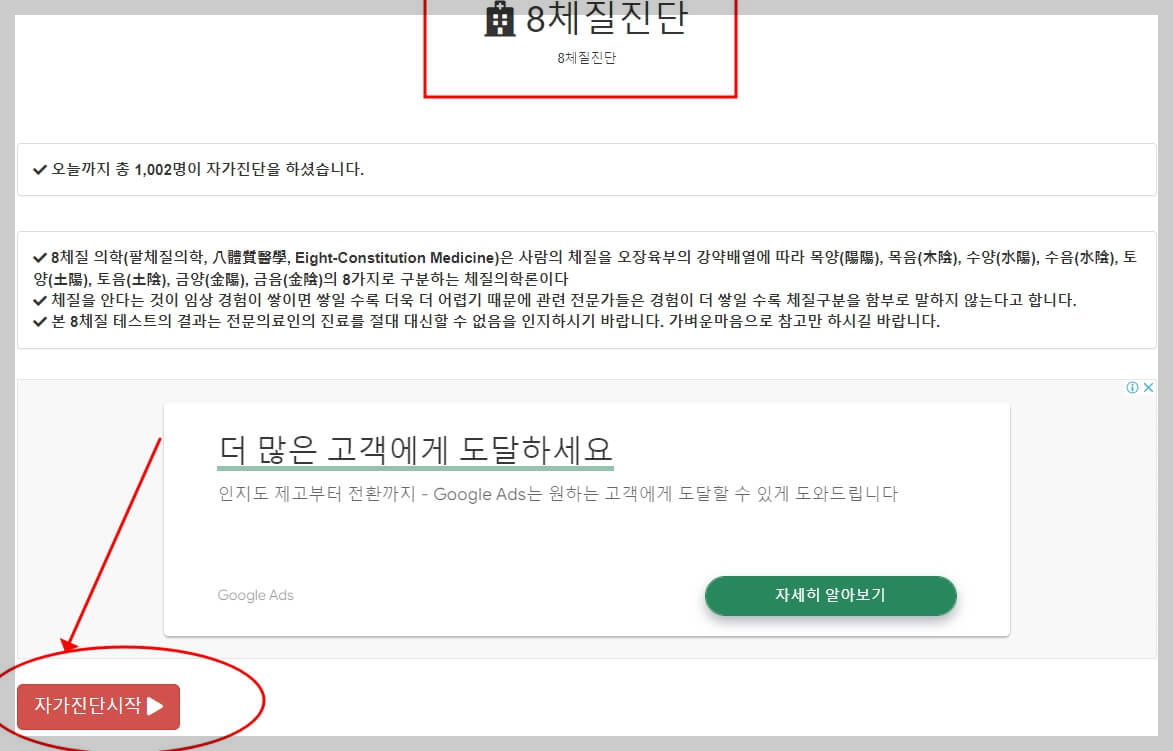Start the self-diagnosis with 자가진단시작 button
1173x751 pixels.
pos(97,706)
